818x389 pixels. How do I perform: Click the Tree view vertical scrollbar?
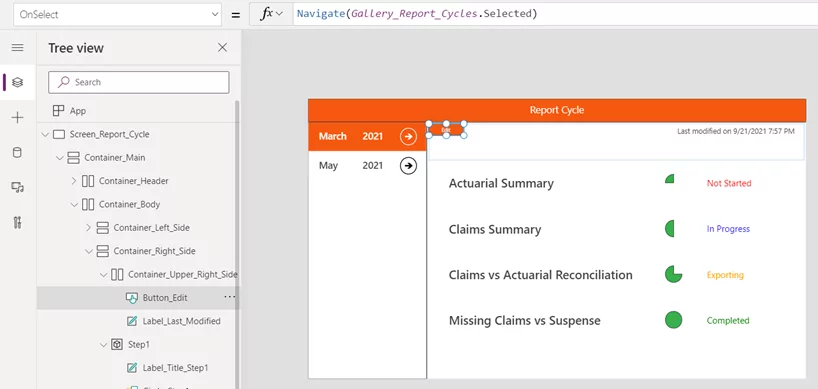[x=237, y=245]
